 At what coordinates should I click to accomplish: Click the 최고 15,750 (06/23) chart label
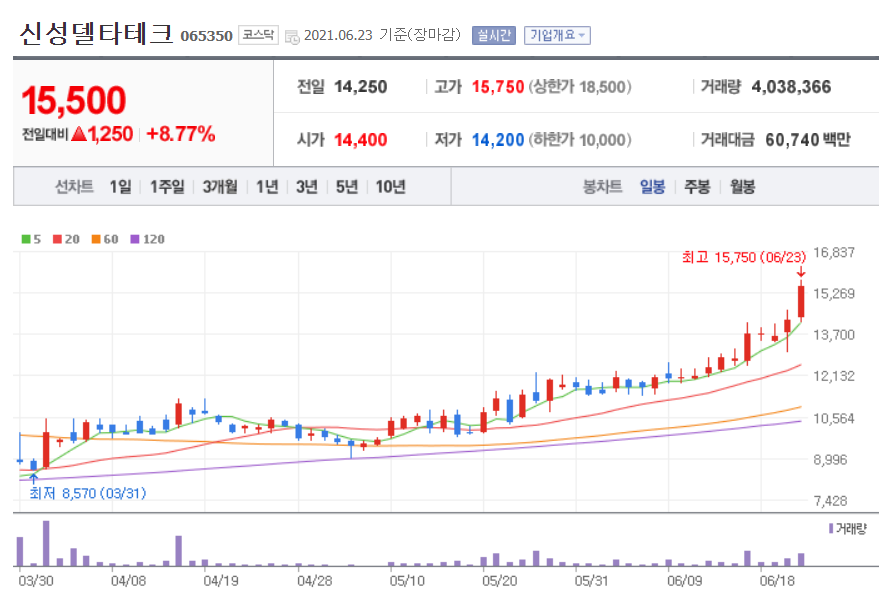pyautogui.click(x=744, y=257)
